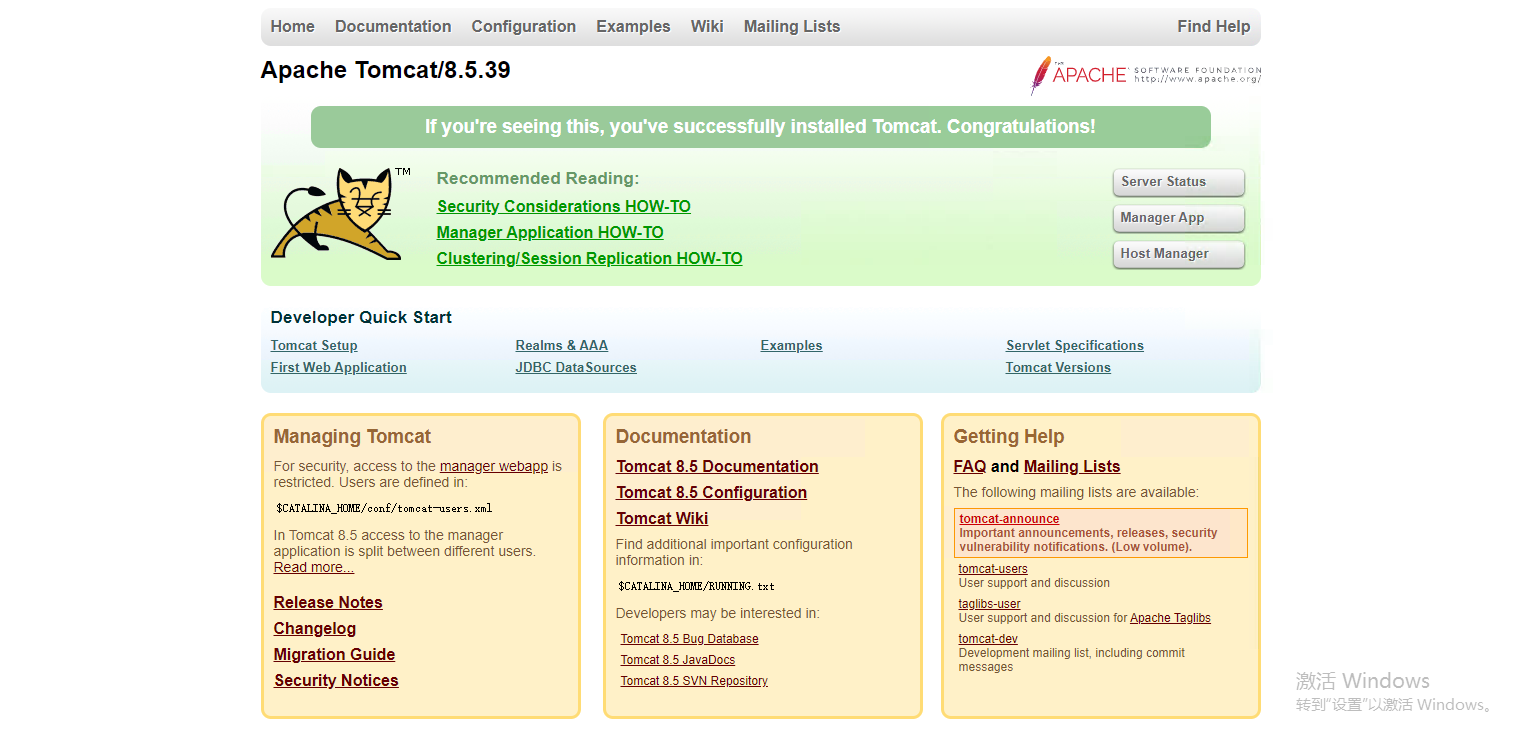Screen dimensions: 1536x732
Task: Follow the Tomcat Setup link
Action: point(314,346)
